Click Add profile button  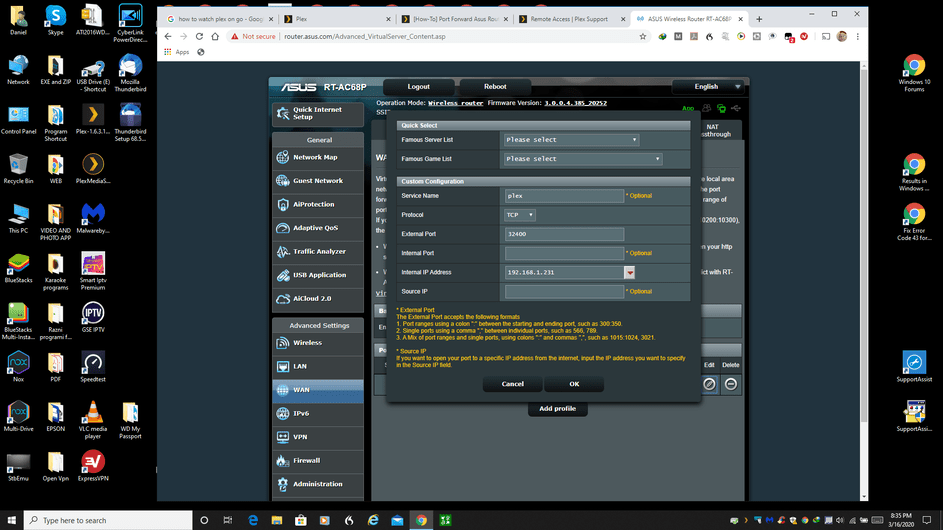click(558, 408)
